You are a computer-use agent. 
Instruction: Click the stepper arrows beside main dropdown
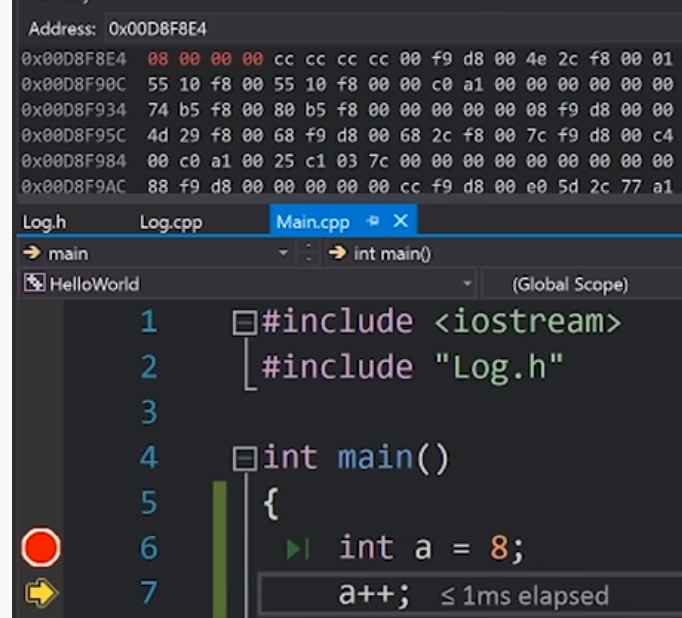308,253
